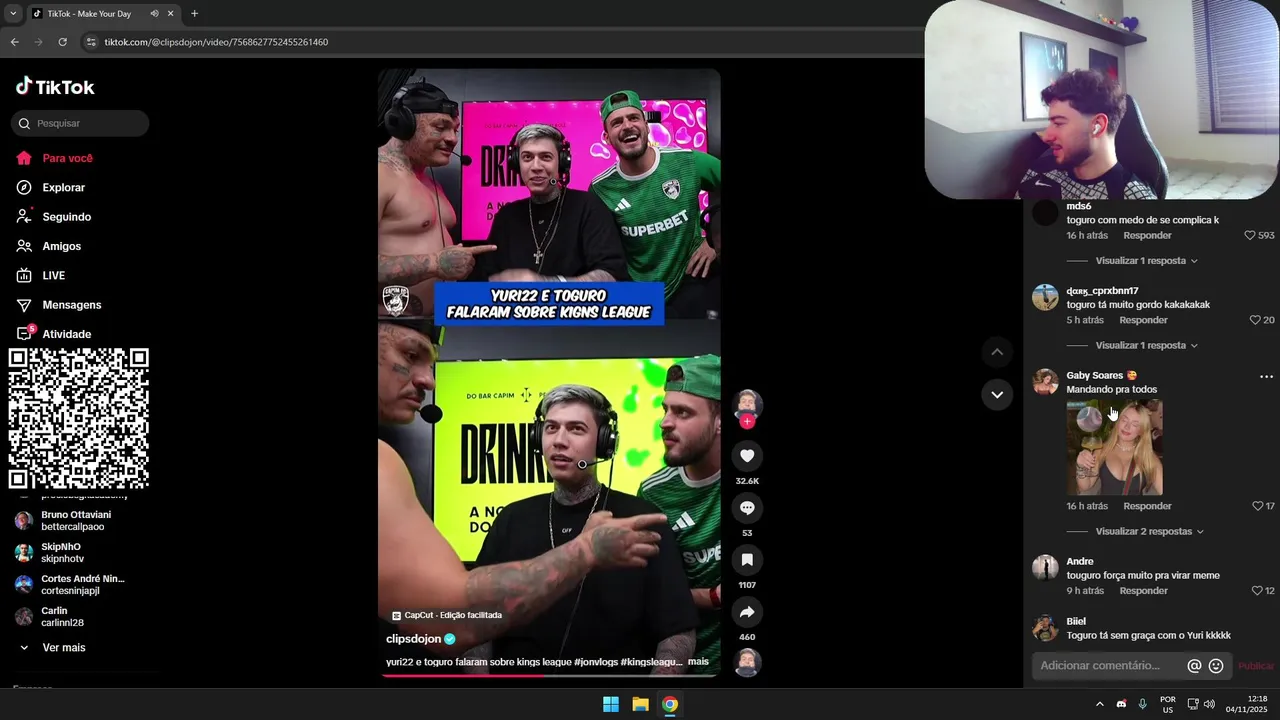Viewport: 1280px width, 720px height.
Task: Like Gaby Soares' comment
Action: tap(1258, 506)
